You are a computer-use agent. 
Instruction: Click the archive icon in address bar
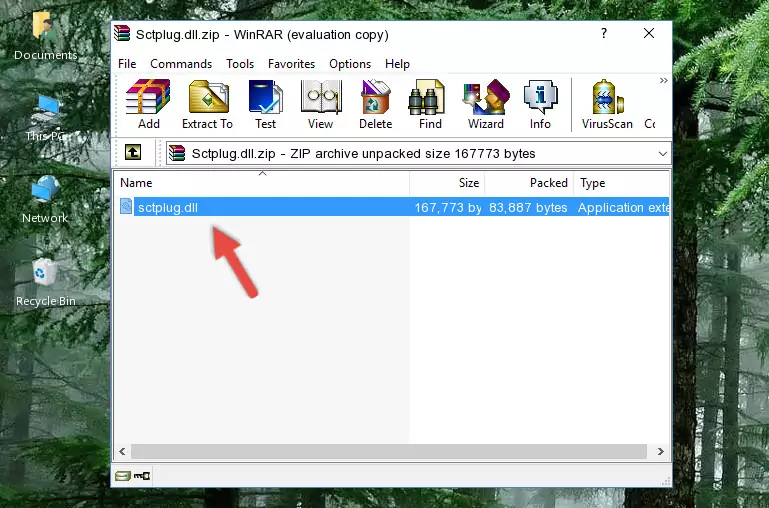tap(177, 153)
